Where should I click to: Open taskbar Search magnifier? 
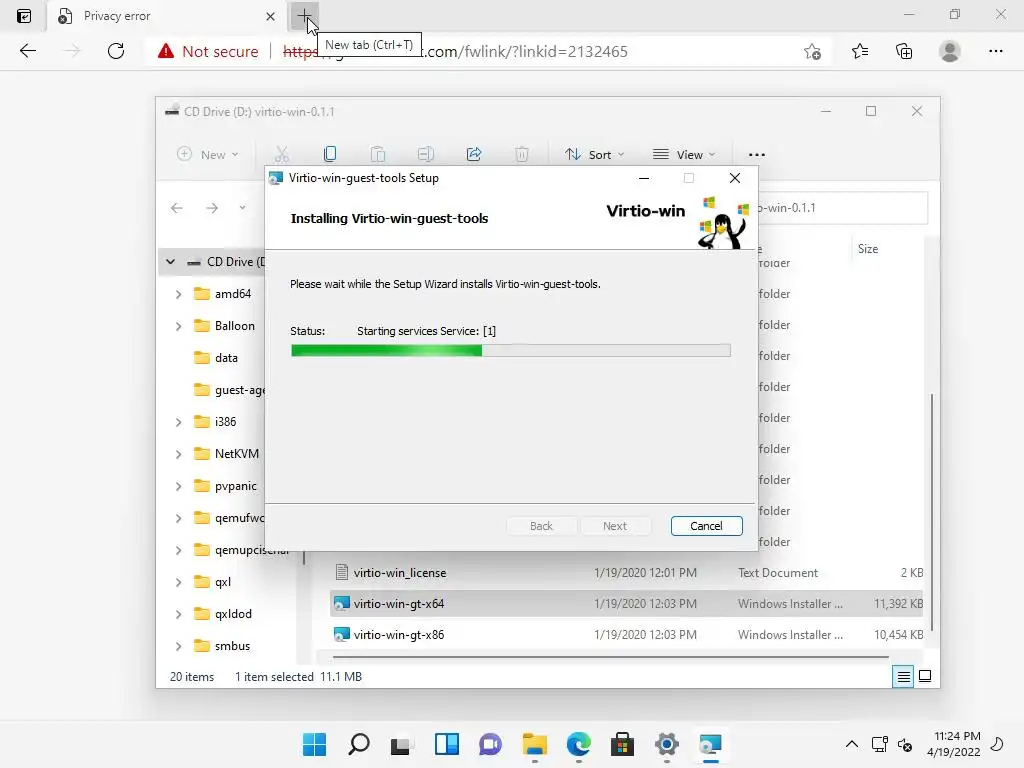coord(359,744)
